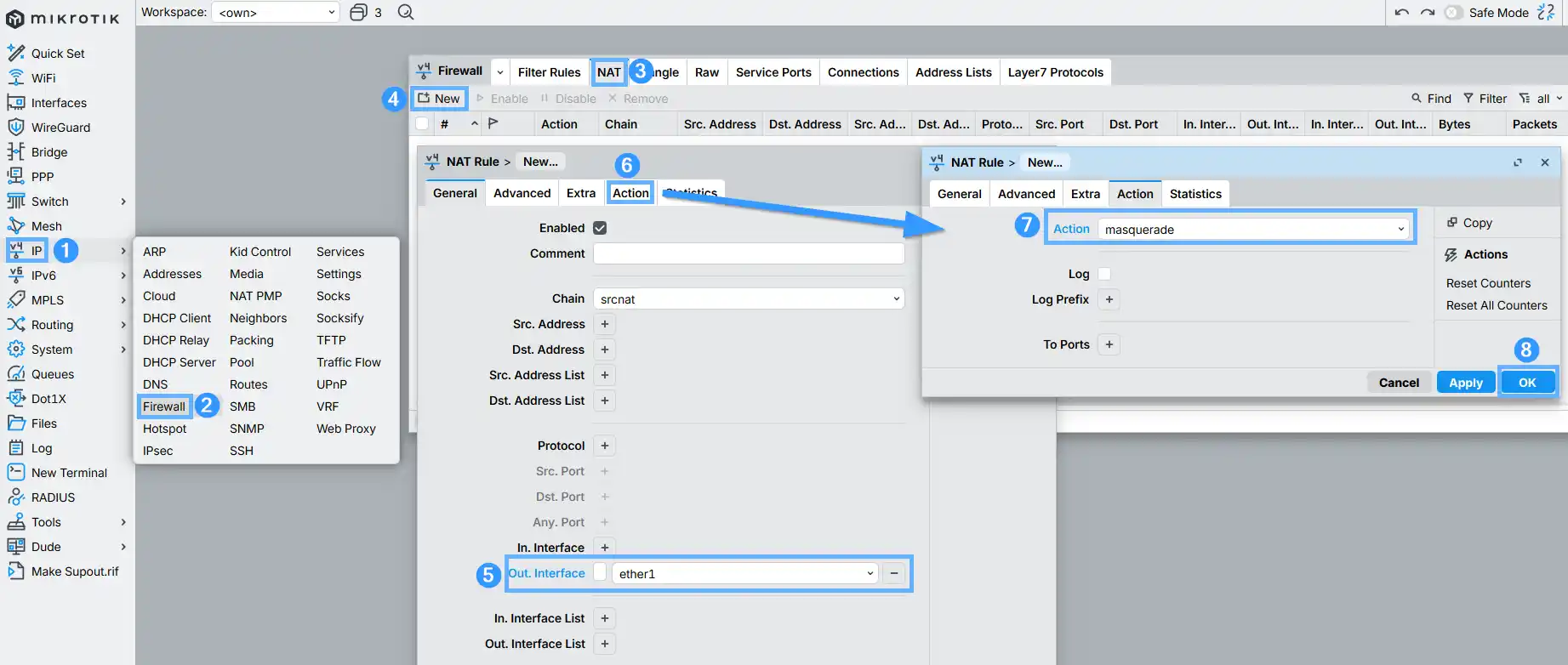Expand the Protocol field
This screenshot has height=665, width=1568.
click(x=605, y=446)
